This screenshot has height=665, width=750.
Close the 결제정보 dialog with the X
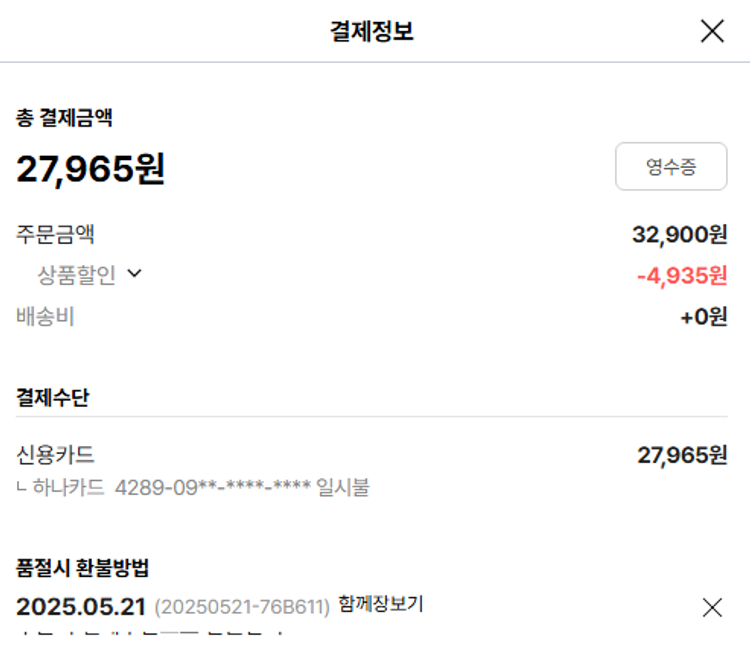tap(712, 32)
